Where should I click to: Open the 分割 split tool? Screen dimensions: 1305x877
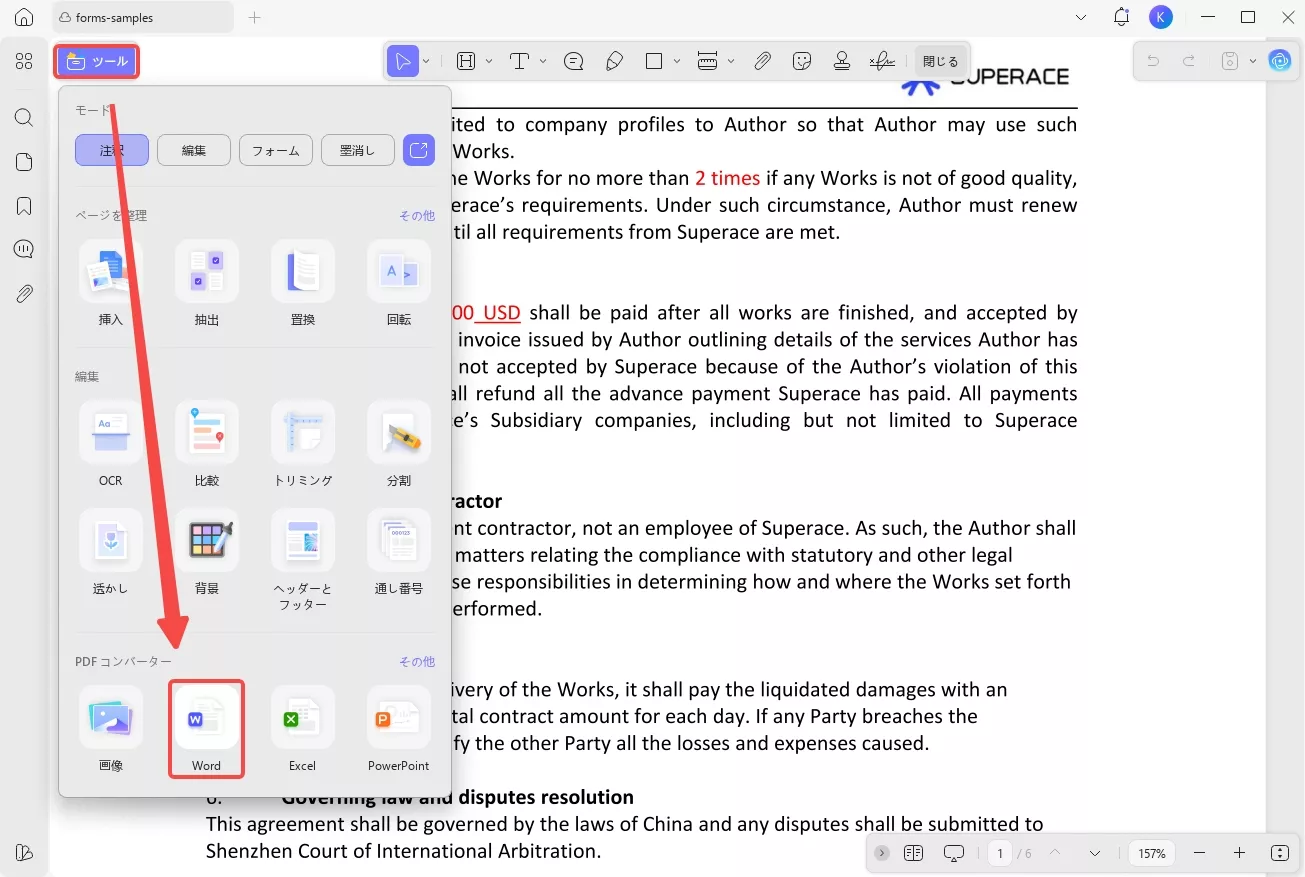point(399,446)
